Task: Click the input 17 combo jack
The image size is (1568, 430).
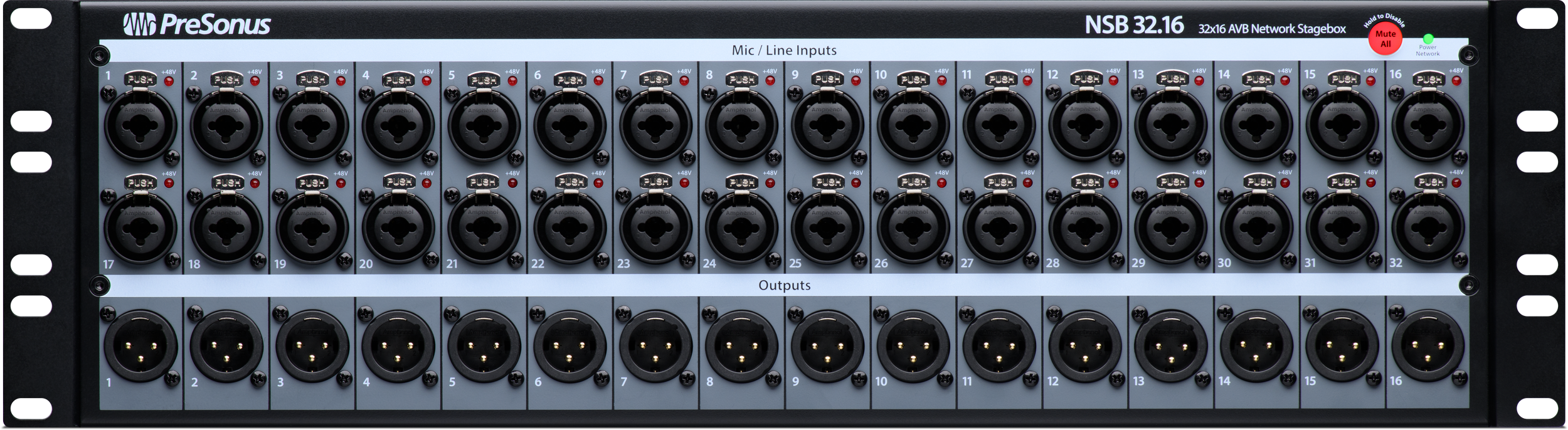Action: (x=140, y=226)
